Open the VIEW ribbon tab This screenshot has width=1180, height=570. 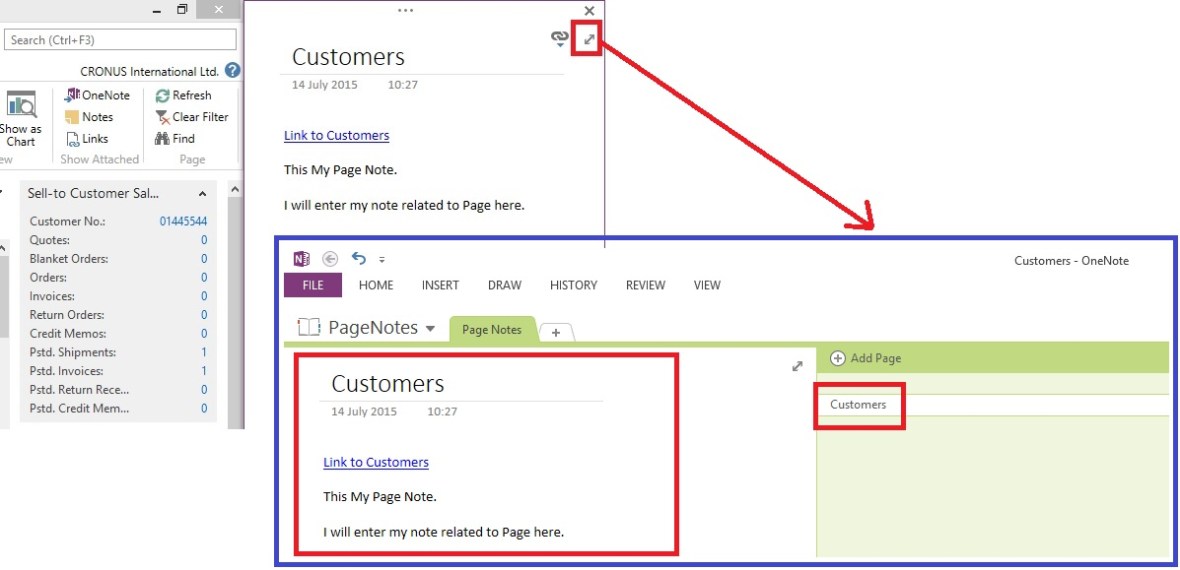[707, 285]
